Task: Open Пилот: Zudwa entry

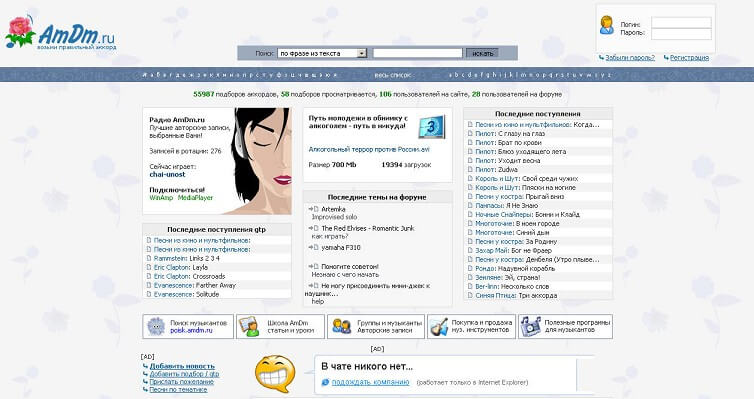Action: point(496,170)
